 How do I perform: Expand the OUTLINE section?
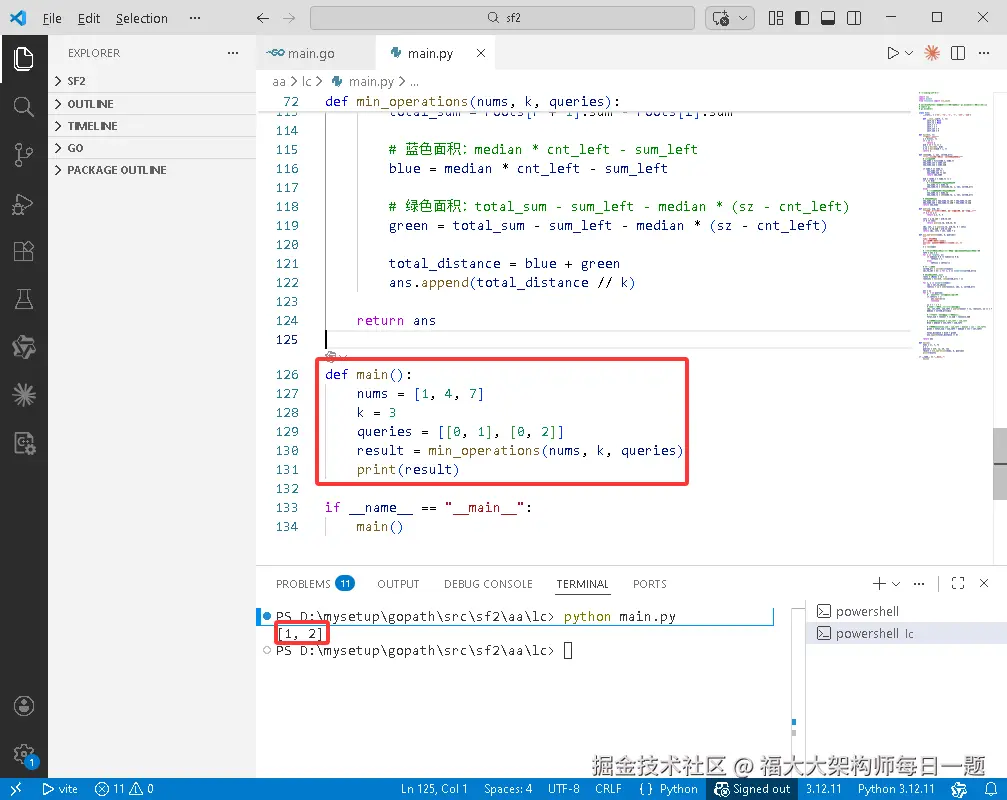[x=152, y=104]
